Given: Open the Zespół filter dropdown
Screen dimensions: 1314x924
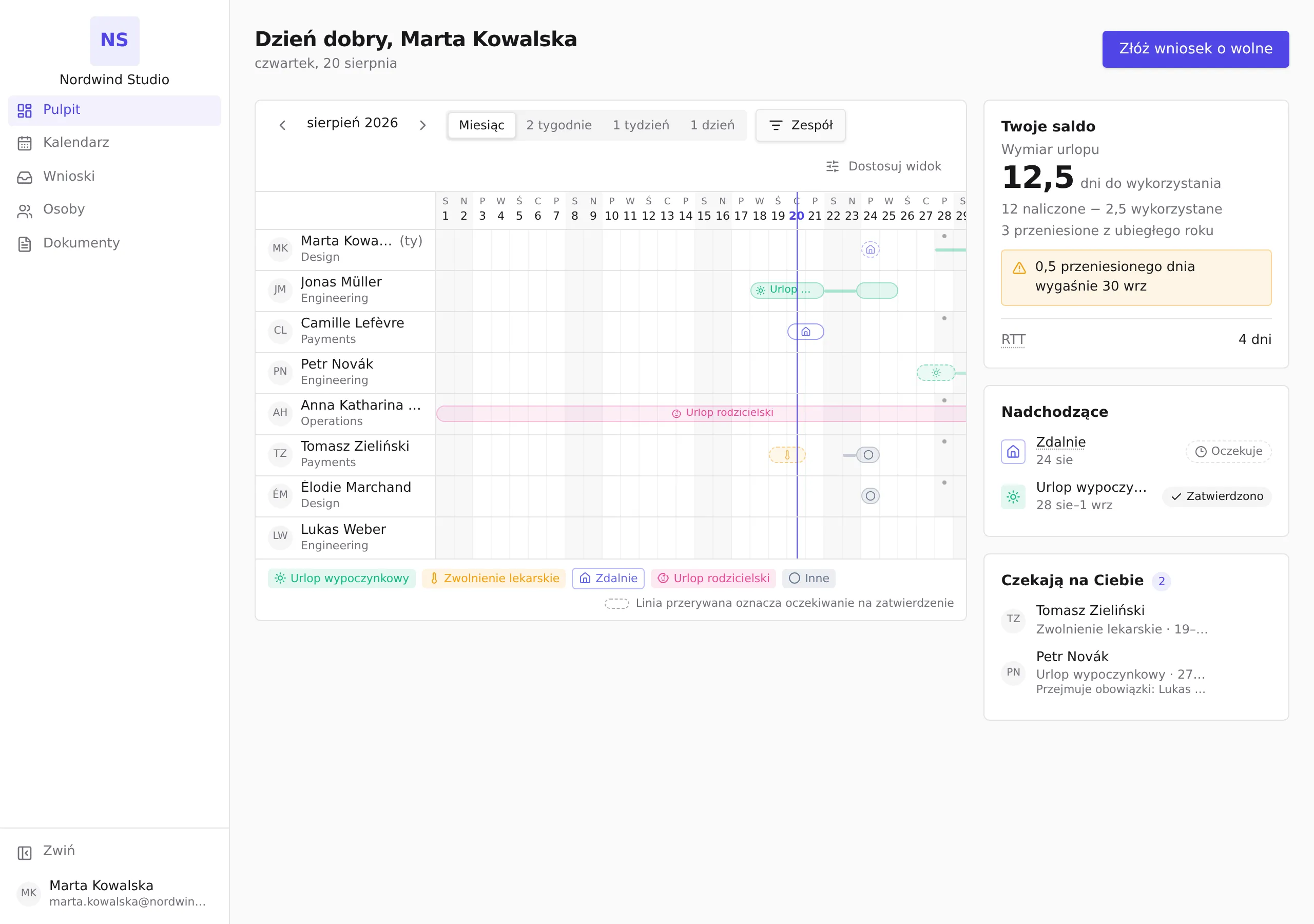Looking at the screenshot, I should coord(800,125).
